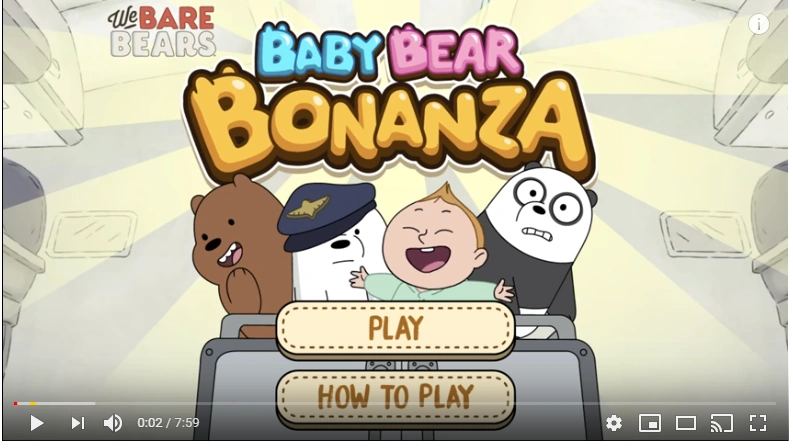
Task: Seek along the video progress bar
Action: point(394,404)
